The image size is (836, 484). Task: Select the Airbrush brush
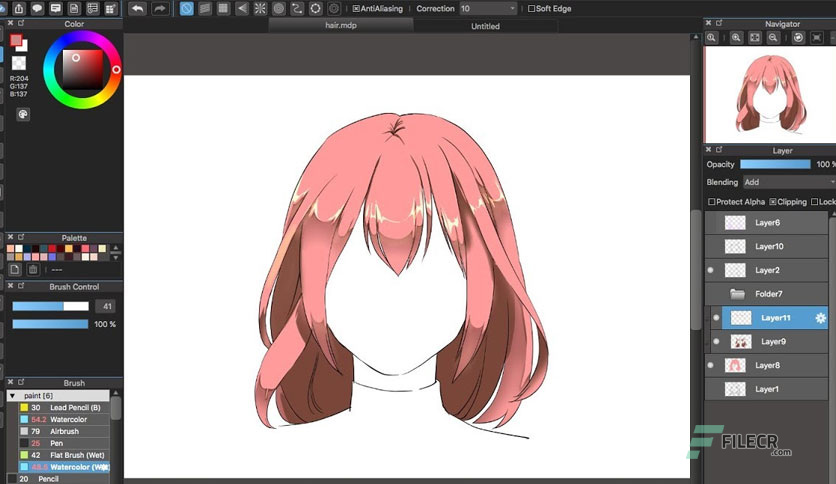pyautogui.click(x=64, y=431)
